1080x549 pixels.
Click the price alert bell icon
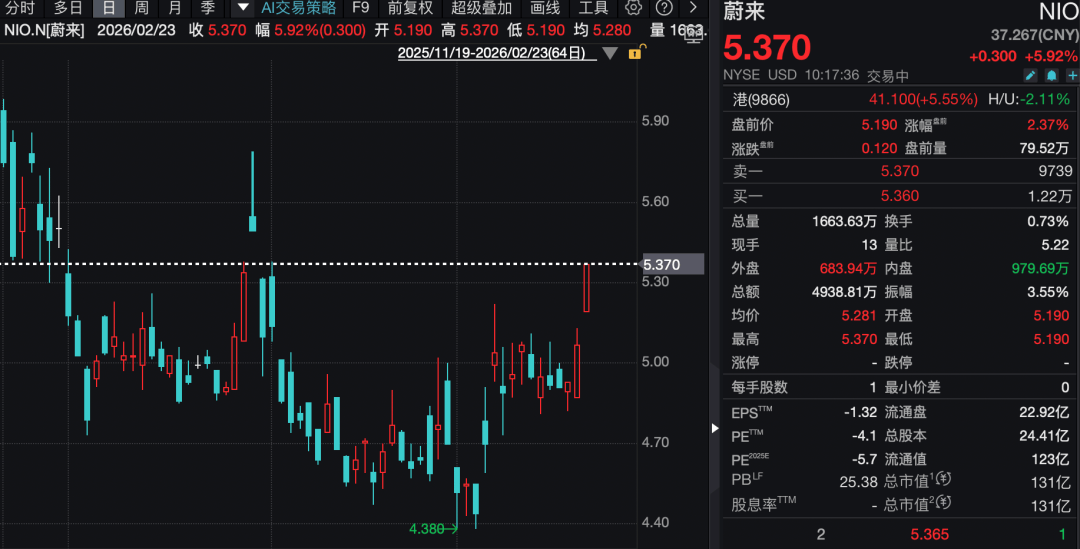coord(1051,75)
